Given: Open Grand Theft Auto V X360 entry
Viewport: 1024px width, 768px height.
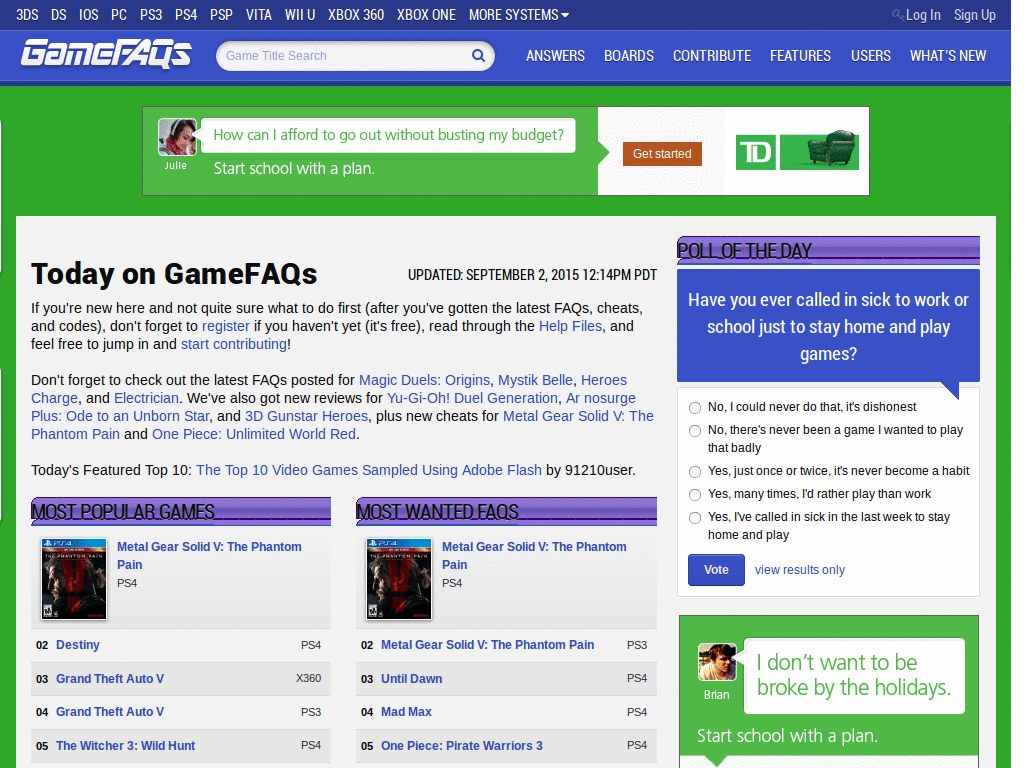Looking at the screenshot, I should point(110,679).
